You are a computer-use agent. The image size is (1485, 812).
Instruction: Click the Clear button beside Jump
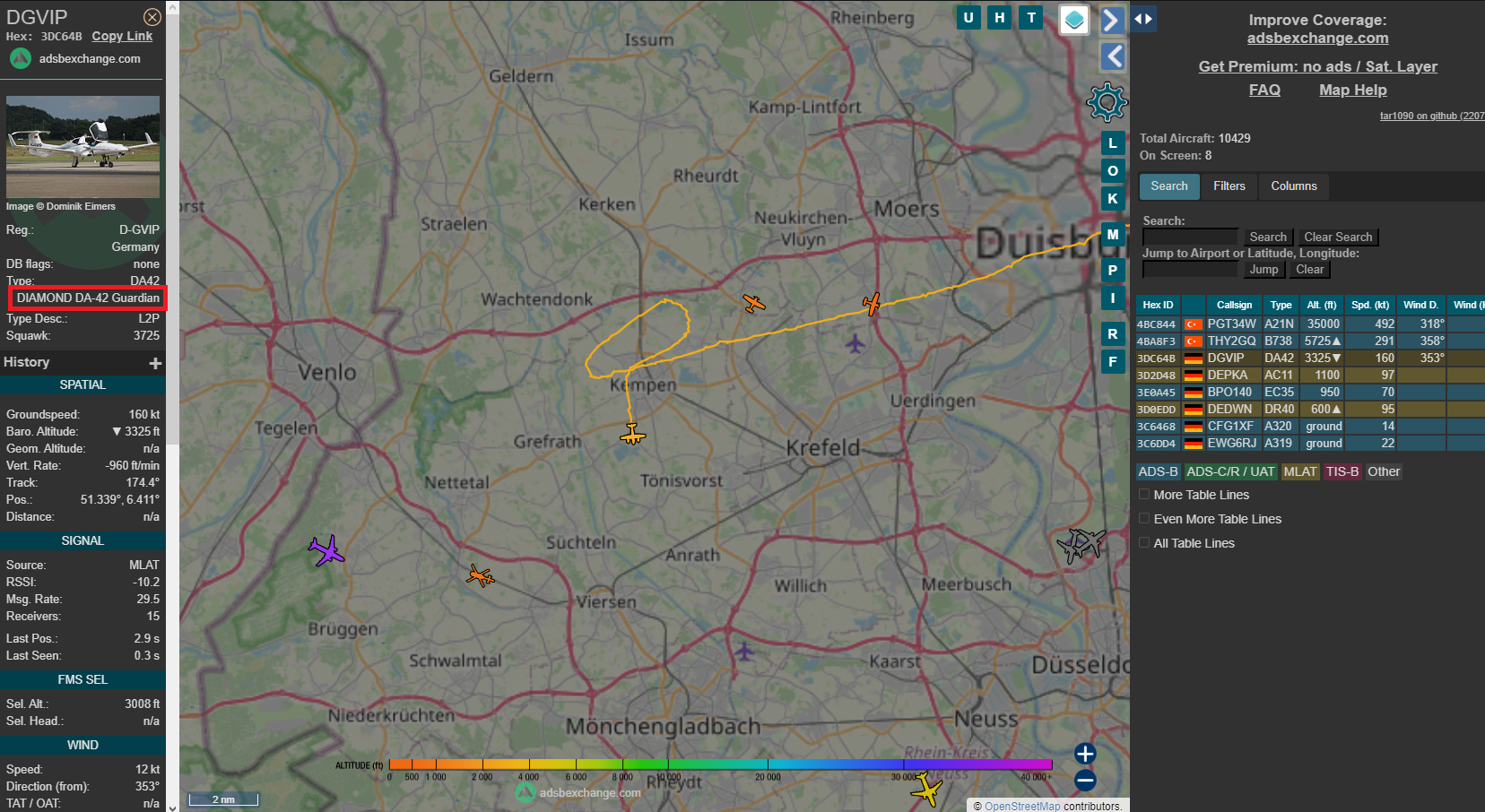click(x=1309, y=270)
